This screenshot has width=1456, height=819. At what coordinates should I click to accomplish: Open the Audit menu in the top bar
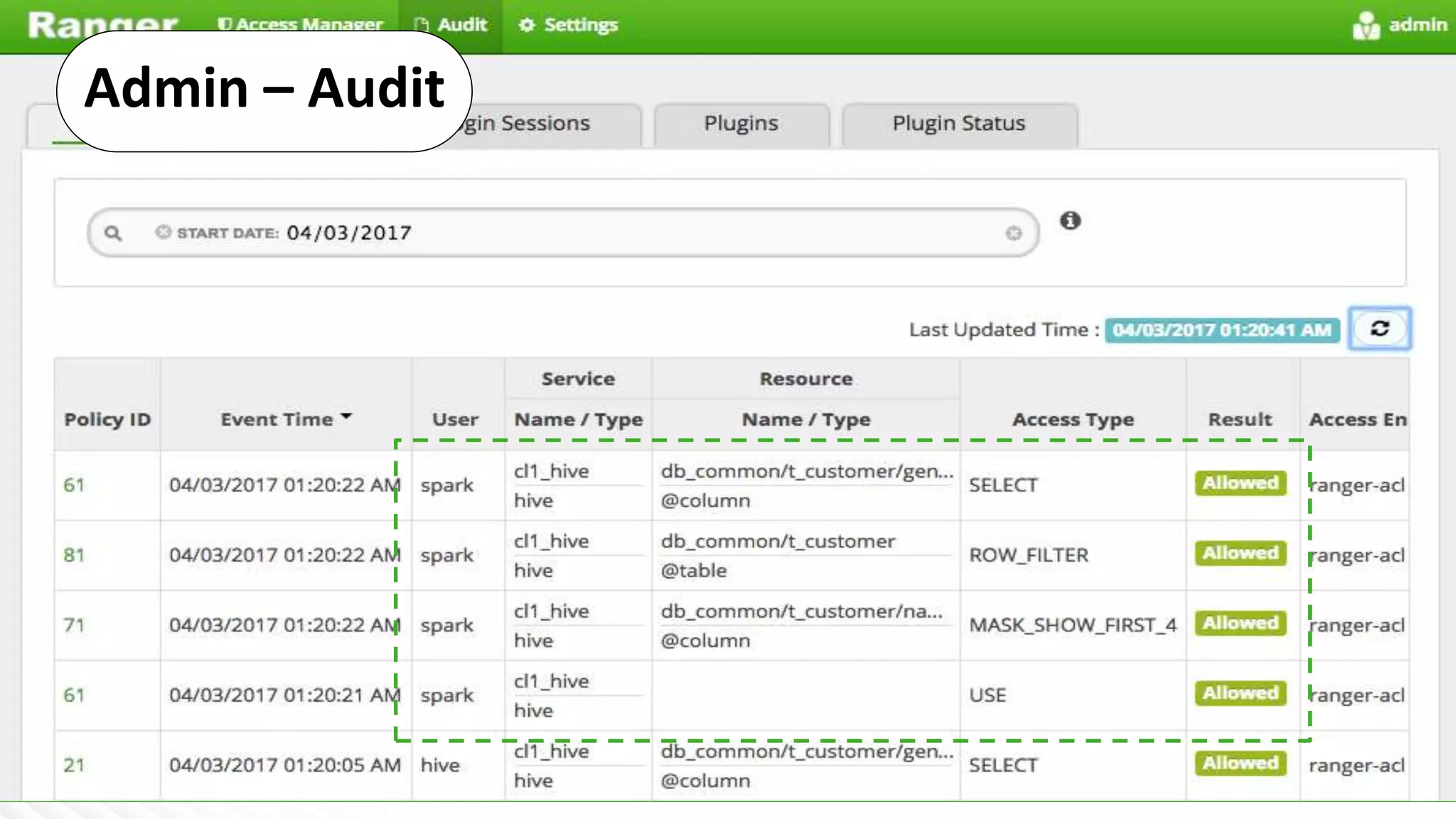pyautogui.click(x=451, y=26)
